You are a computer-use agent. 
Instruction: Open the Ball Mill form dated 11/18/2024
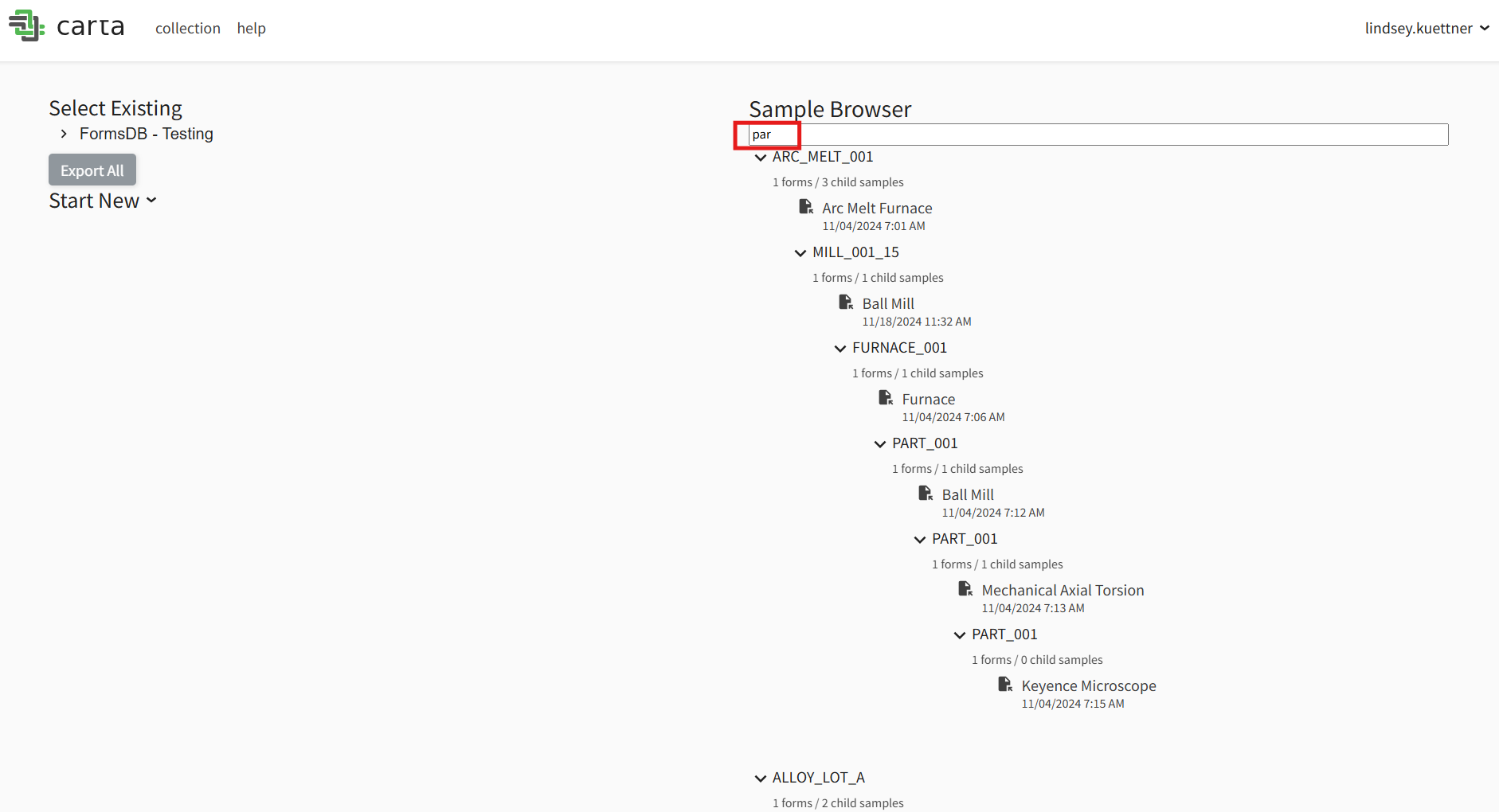(x=888, y=303)
